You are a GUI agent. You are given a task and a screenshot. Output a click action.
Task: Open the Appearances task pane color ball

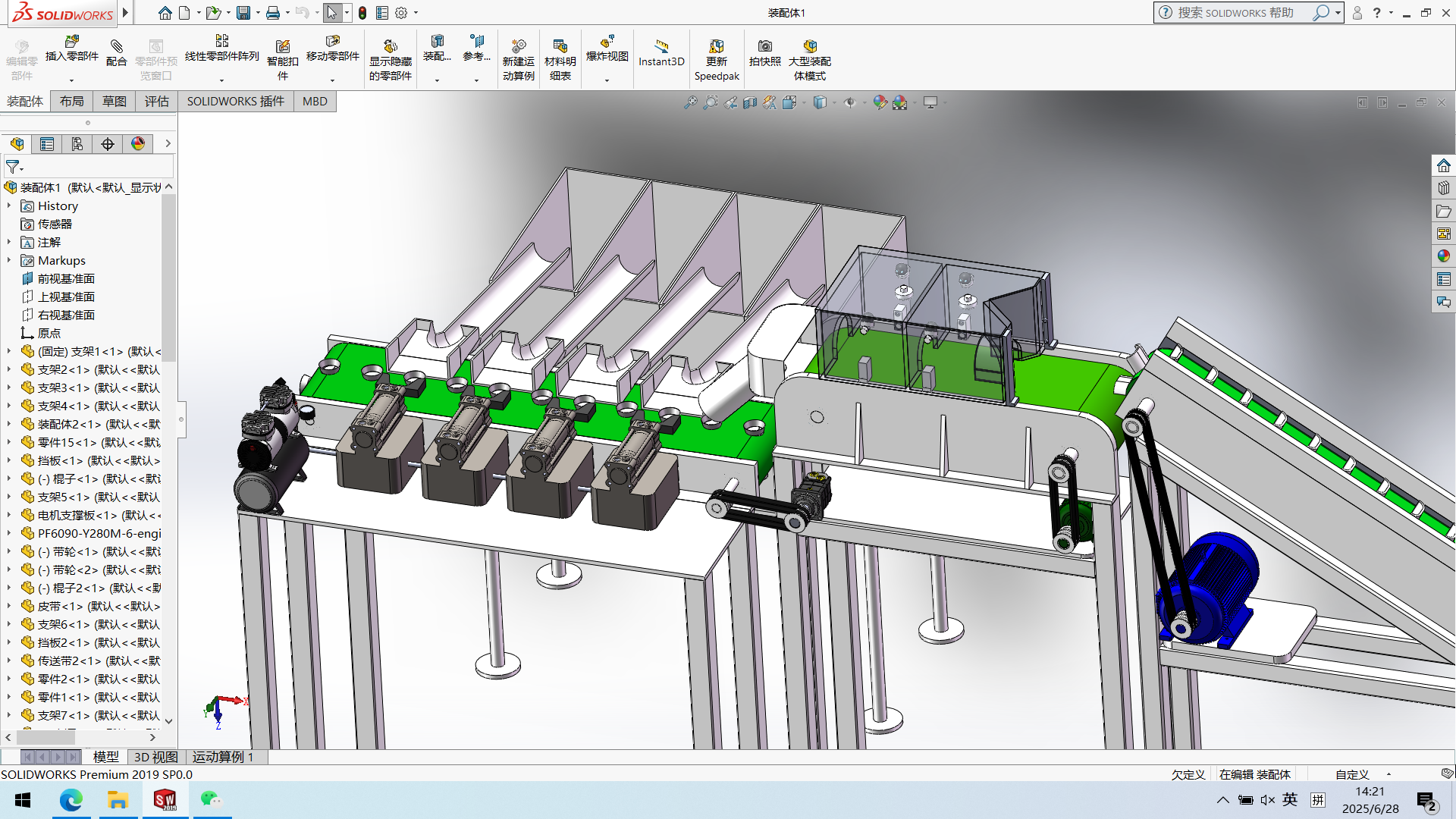1444,256
